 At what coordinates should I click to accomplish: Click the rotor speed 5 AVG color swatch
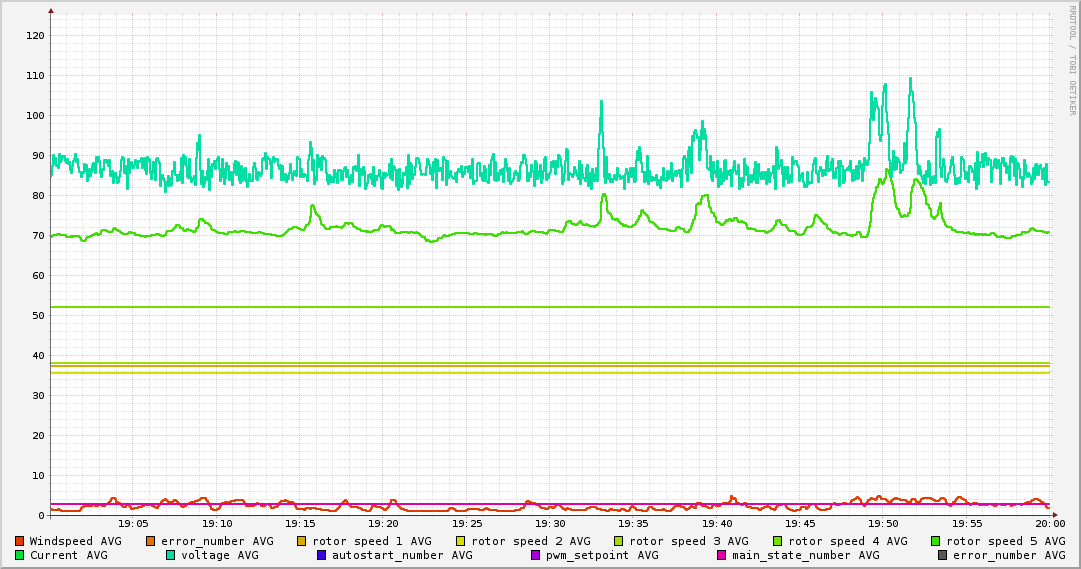click(x=936, y=541)
